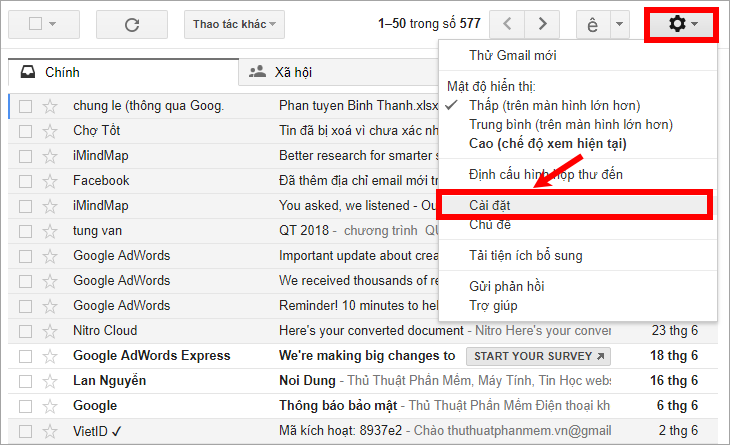Expand the input tools dropdown arrow
The height and width of the screenshot is (445, 730).
point(620,24)
